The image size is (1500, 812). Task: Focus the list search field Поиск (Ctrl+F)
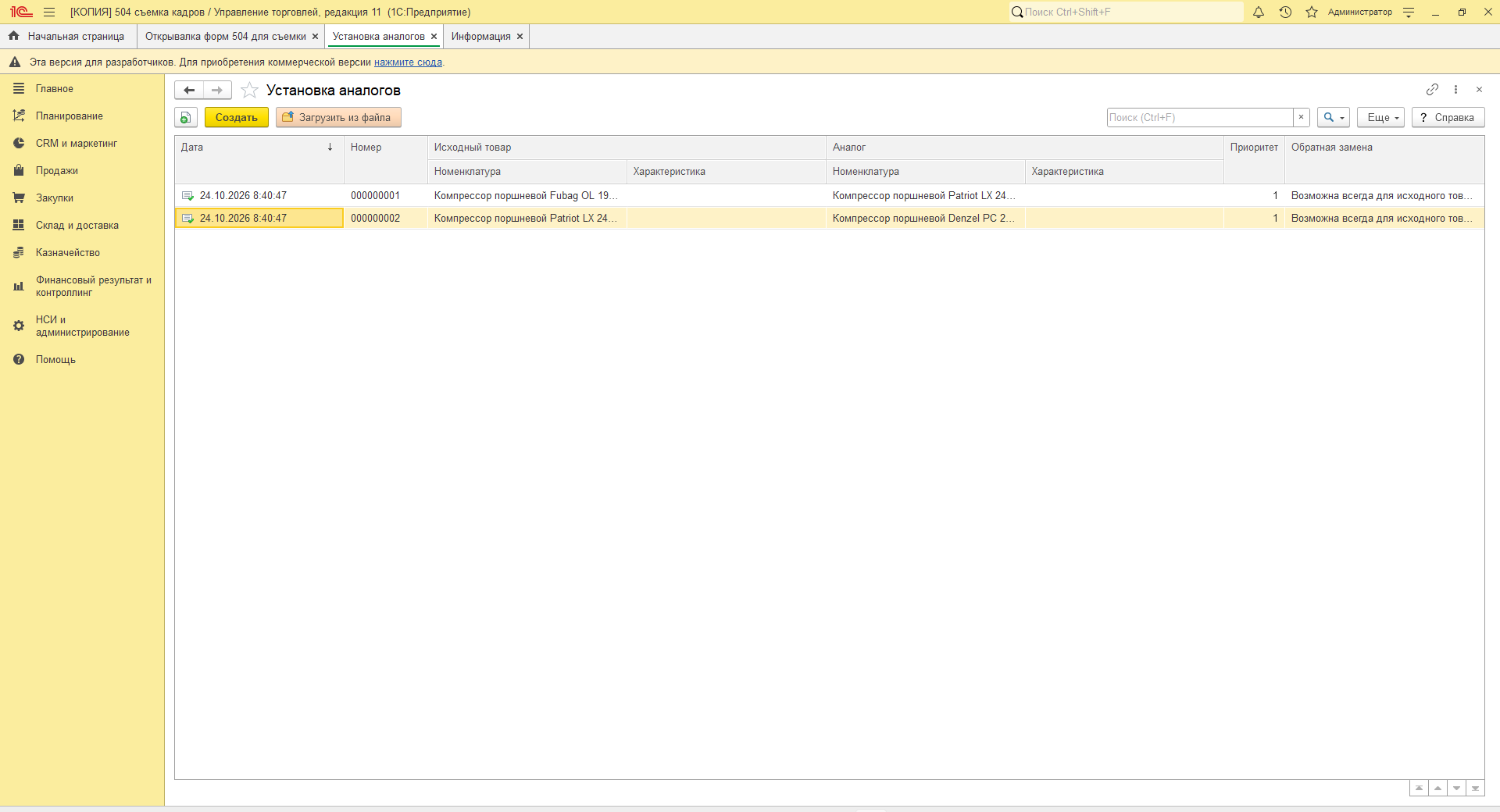[x=1200, y=117]
